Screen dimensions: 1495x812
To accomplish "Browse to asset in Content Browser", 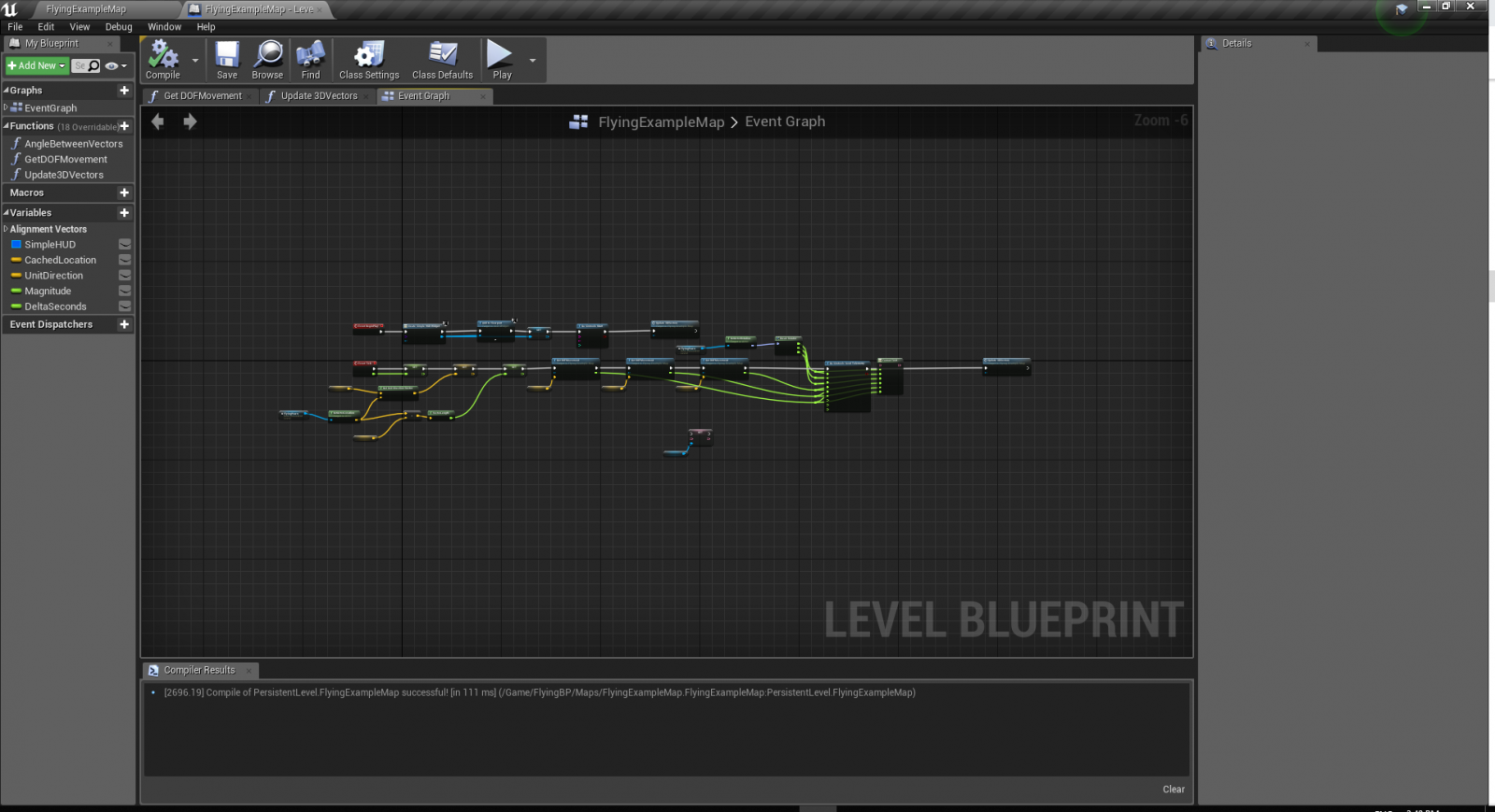I will click(267, 60).
